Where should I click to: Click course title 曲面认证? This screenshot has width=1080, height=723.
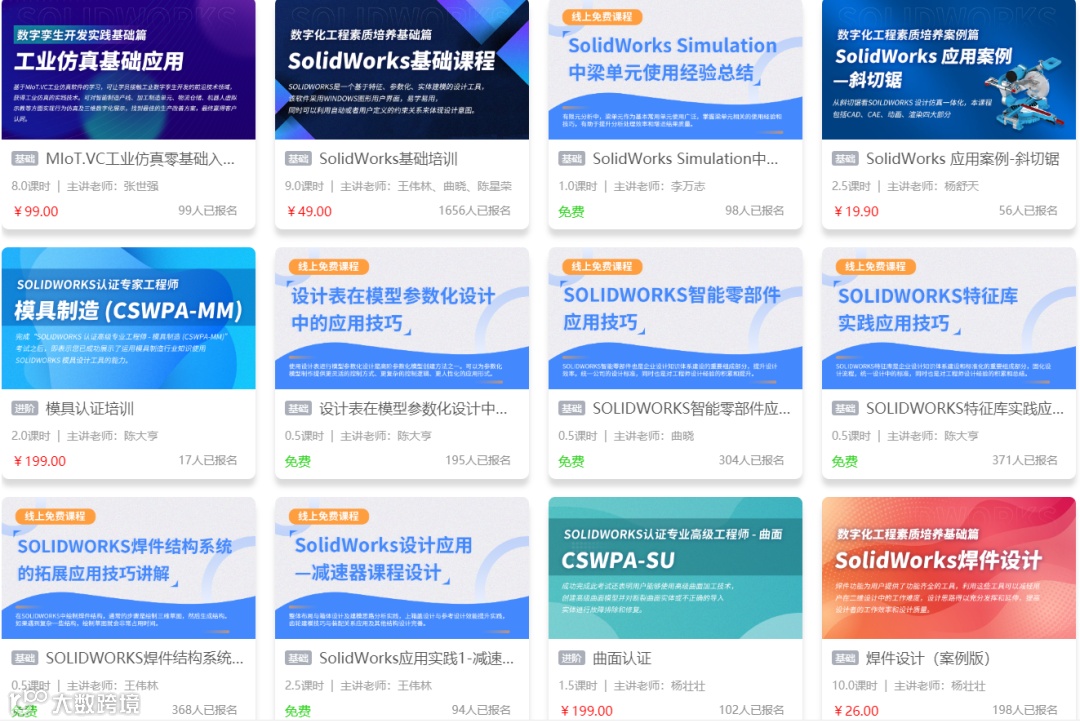point(621,658)
